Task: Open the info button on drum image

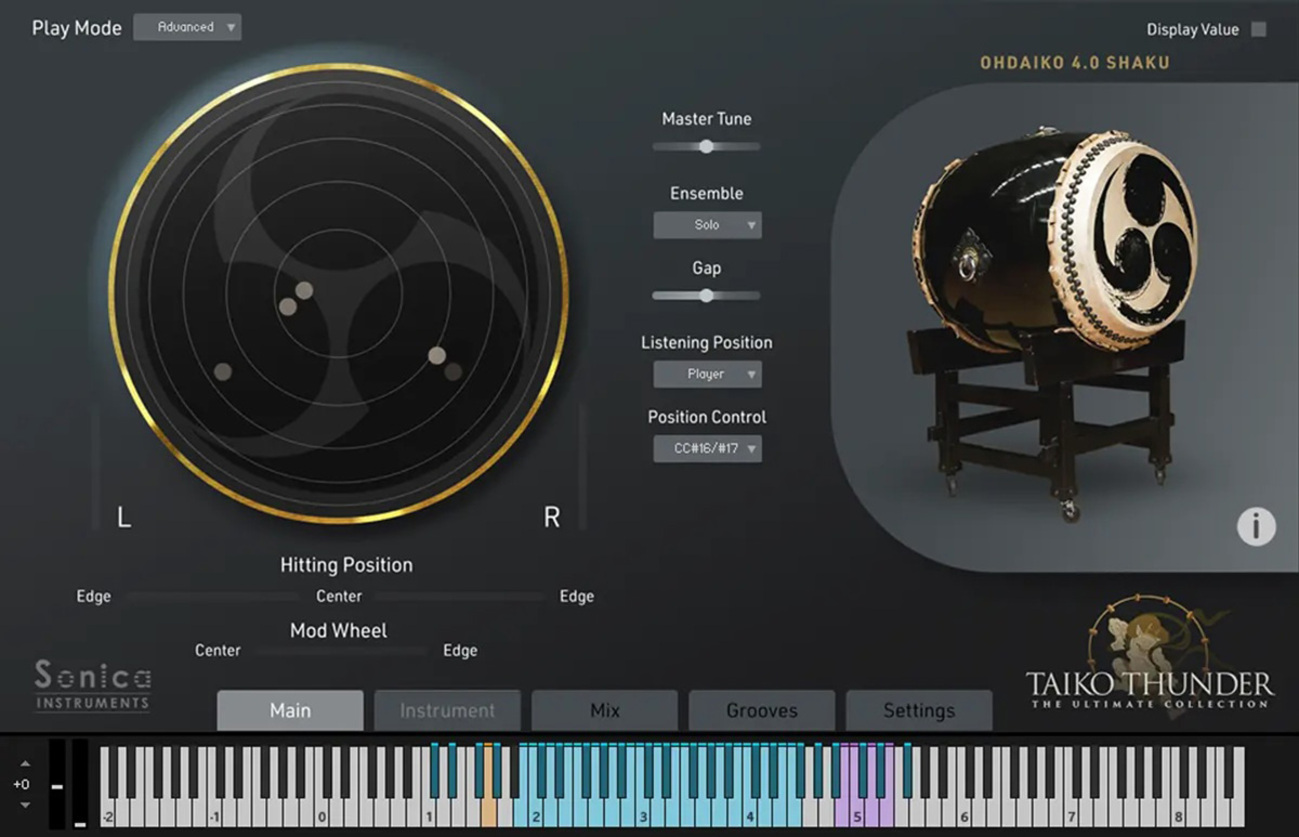Action: coord(1256,526)
